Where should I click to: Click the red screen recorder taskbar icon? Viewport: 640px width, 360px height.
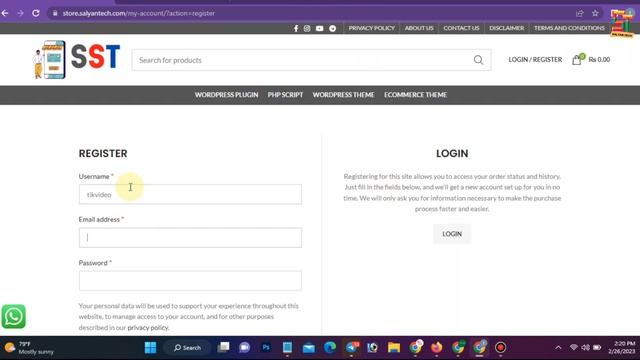pos(500,347)
